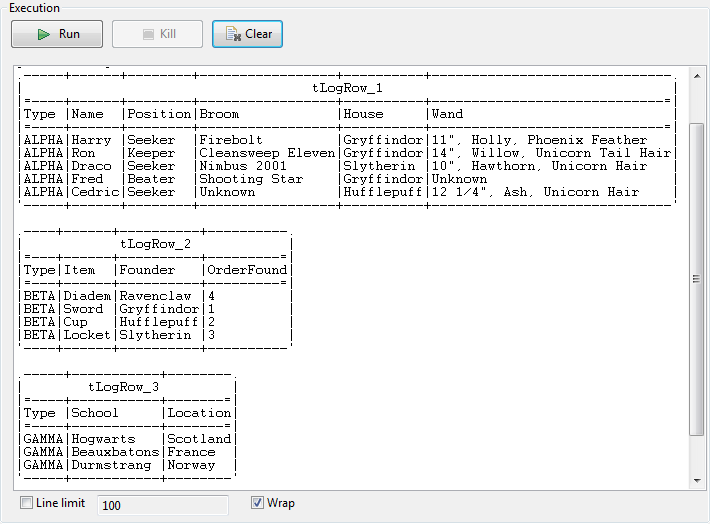Click the Nimbus 2001 cell
This screenshot has height=524, width=710.
point(243,166)
